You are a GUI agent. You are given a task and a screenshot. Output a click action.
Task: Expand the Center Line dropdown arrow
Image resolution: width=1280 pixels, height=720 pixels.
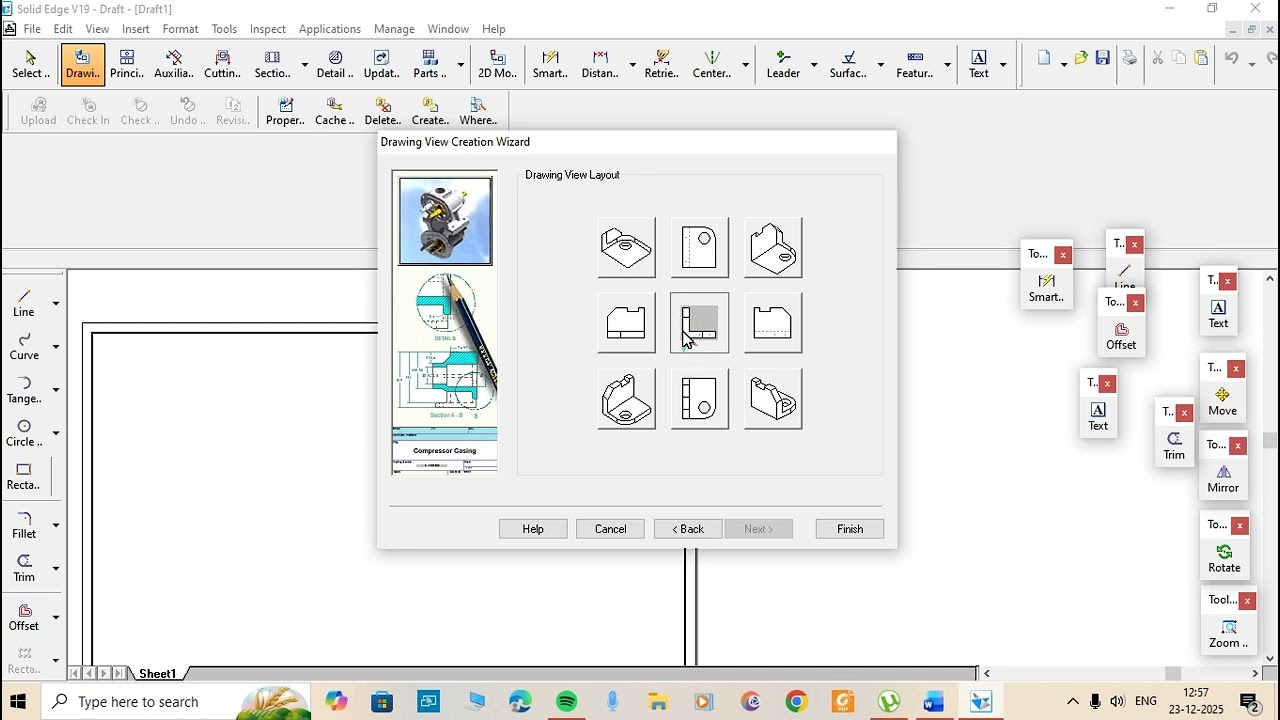click(x=745, y=65)
